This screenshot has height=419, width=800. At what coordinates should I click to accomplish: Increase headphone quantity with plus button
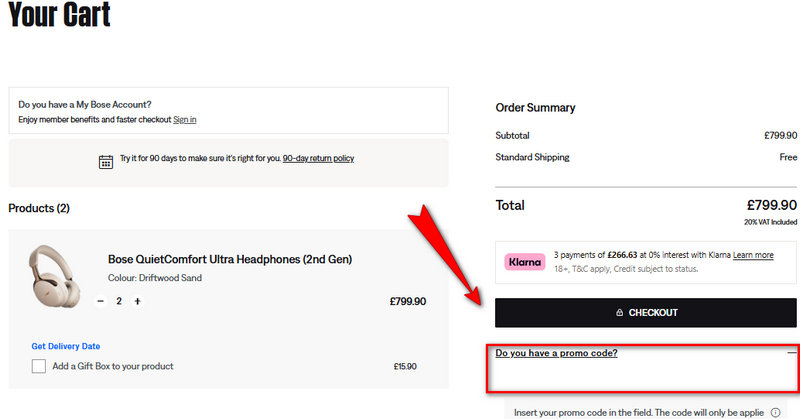[137, 301]
